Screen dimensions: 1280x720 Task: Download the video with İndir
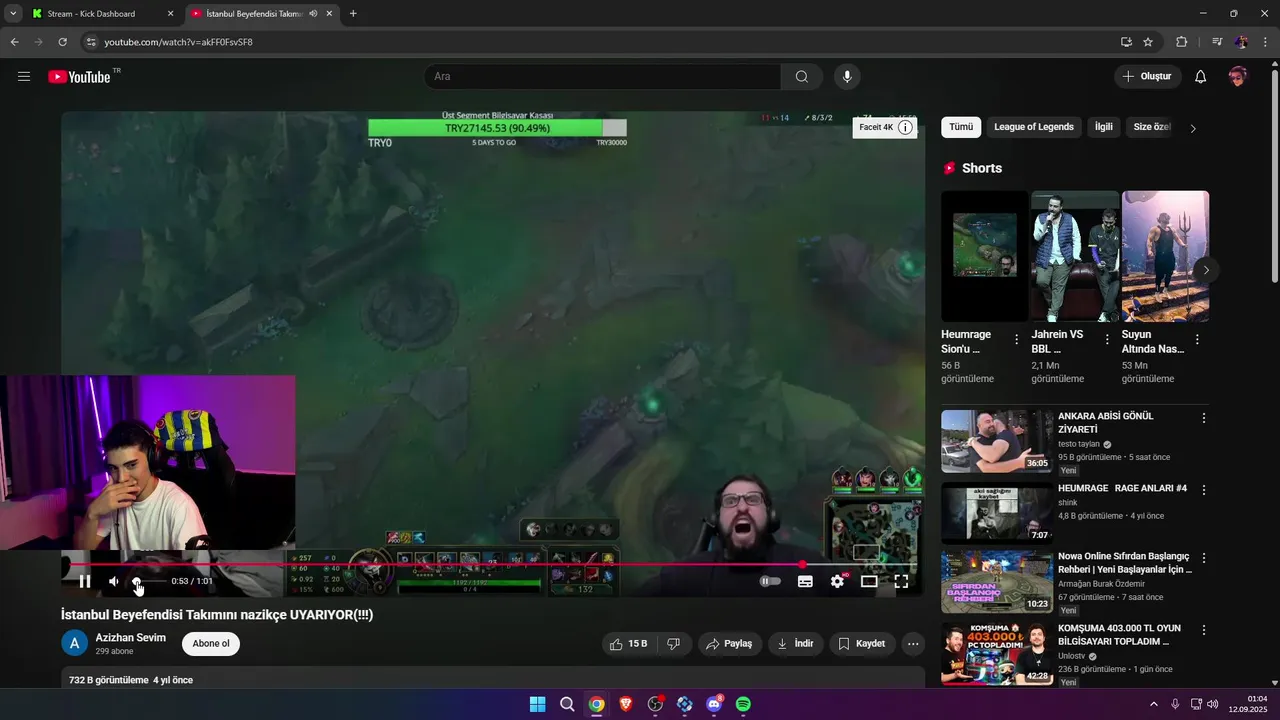[795, 644]
